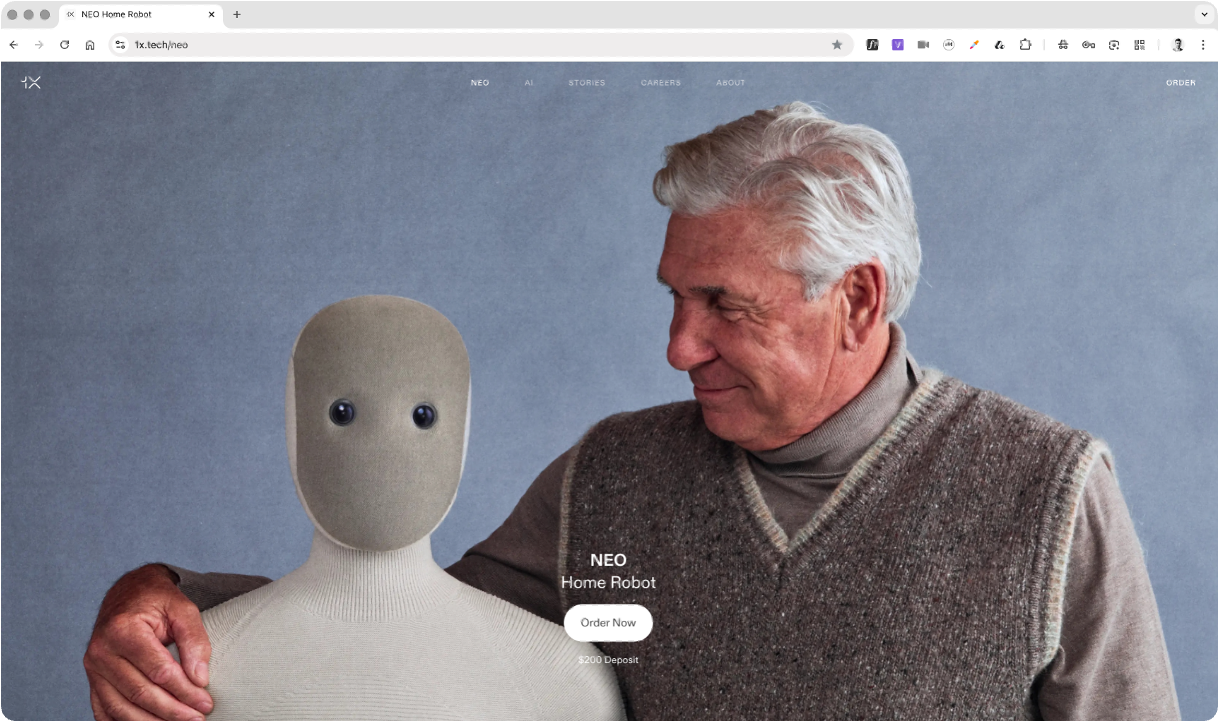Viewport: 1218px width, 722px height.
Task: Click the 'Home Robot' heading text
Action: coord(608,582)
